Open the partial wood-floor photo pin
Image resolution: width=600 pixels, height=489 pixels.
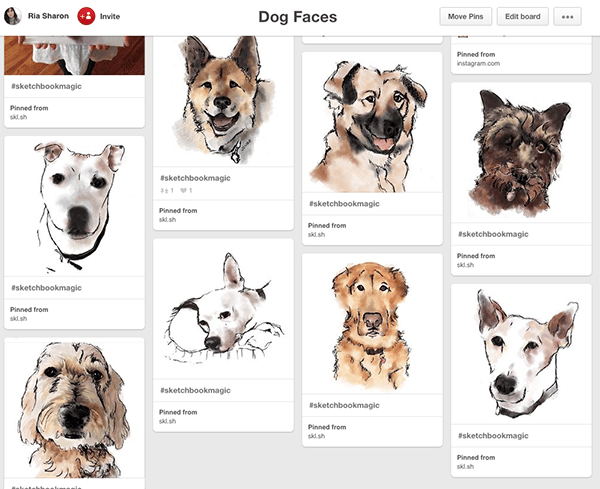(74, 55)
